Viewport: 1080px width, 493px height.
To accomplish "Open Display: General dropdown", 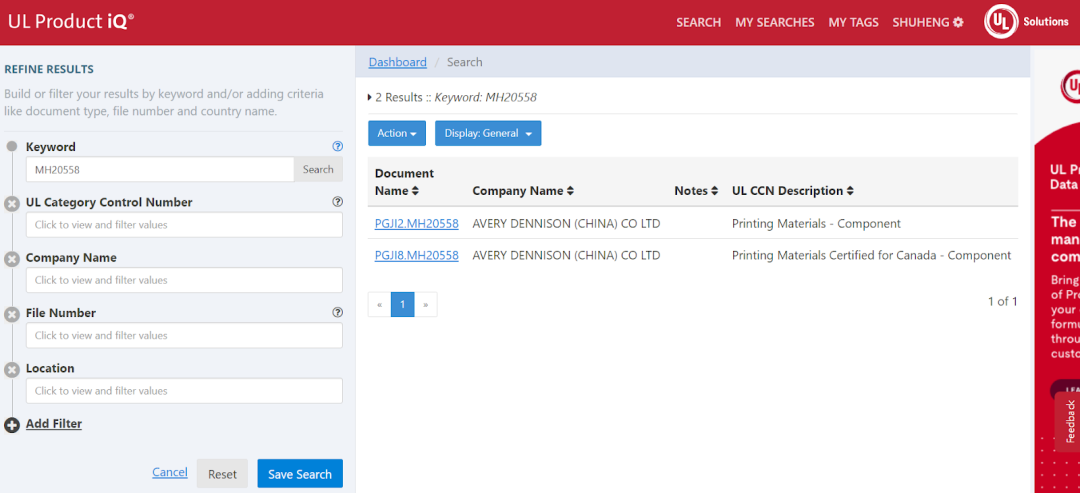I will click(x=488, y=134).
